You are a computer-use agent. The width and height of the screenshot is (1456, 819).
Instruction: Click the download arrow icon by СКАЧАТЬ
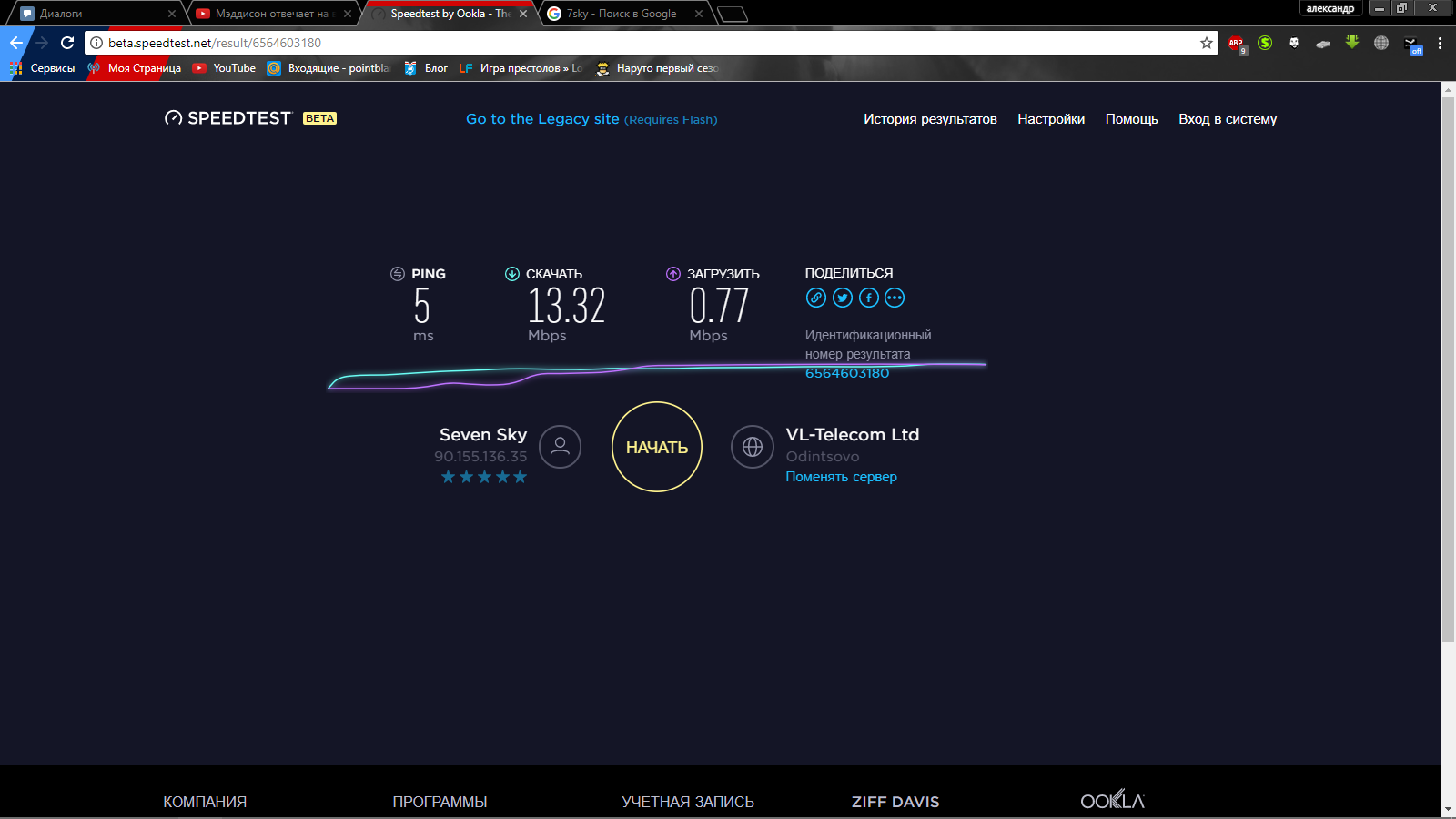512,274
